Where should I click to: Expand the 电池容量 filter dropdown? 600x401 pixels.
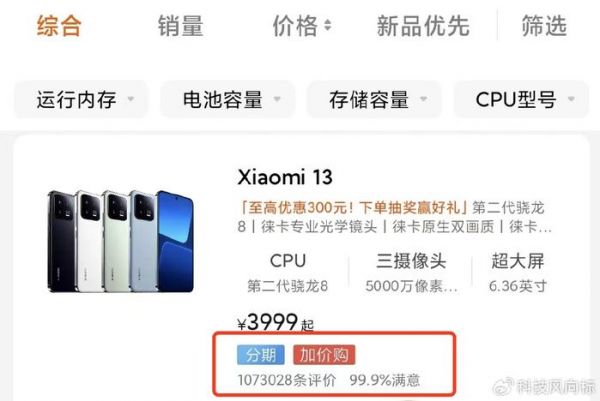[227, 99]
